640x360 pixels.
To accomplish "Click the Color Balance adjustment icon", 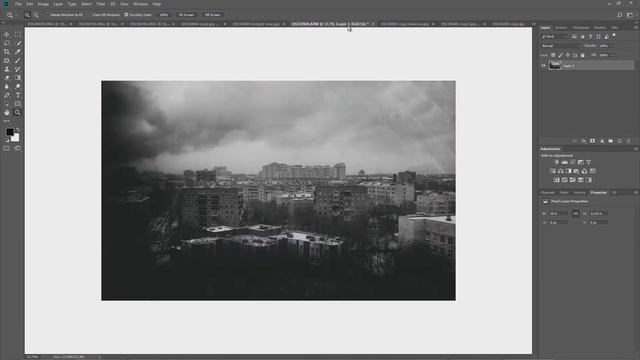I will [560, 171].
